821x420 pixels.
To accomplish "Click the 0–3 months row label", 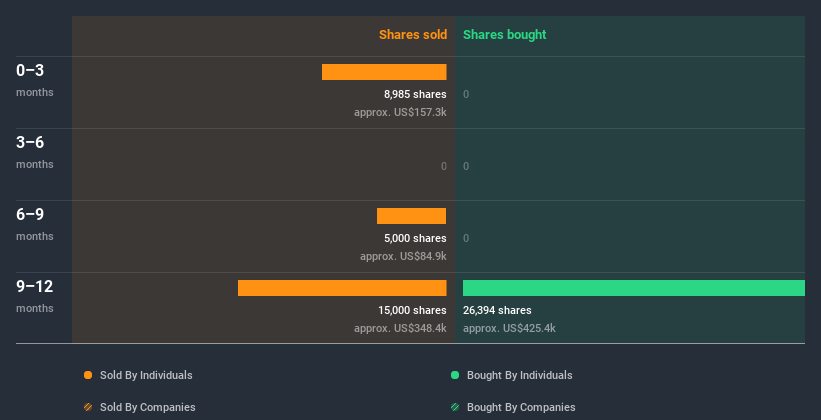I will click(x=35, y=80).
